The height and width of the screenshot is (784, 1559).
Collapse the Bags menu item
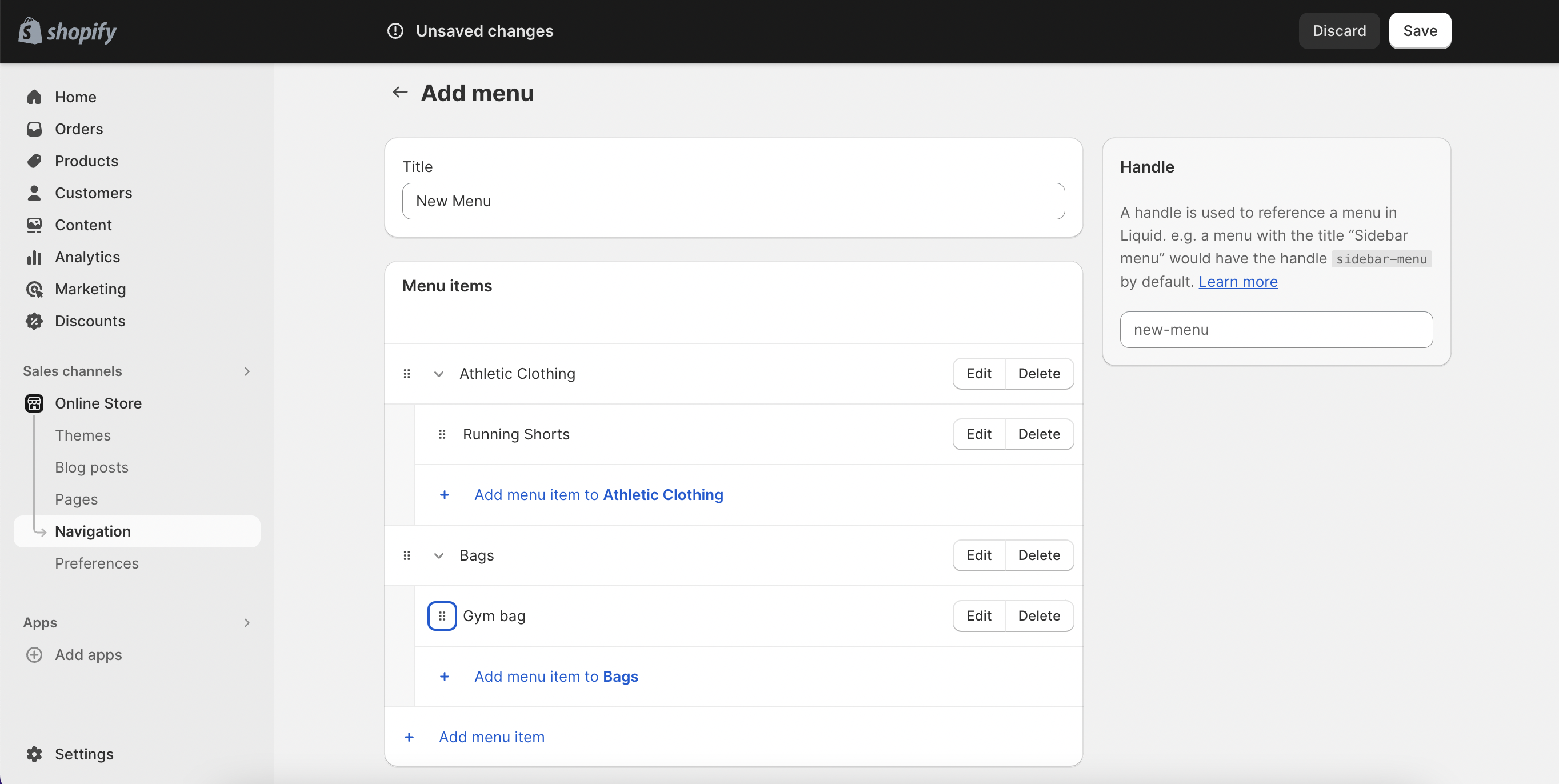(x=438, y=555)
